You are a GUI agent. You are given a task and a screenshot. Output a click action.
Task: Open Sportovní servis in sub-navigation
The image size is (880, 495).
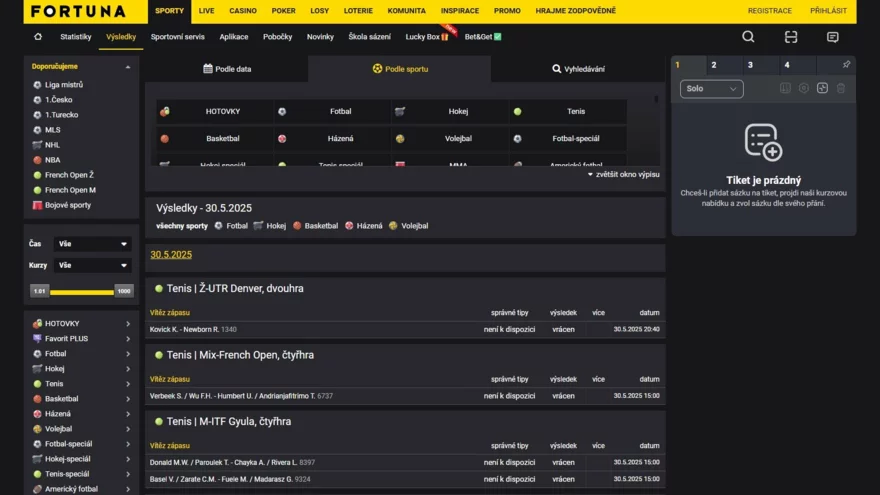[x=177, y=37]
